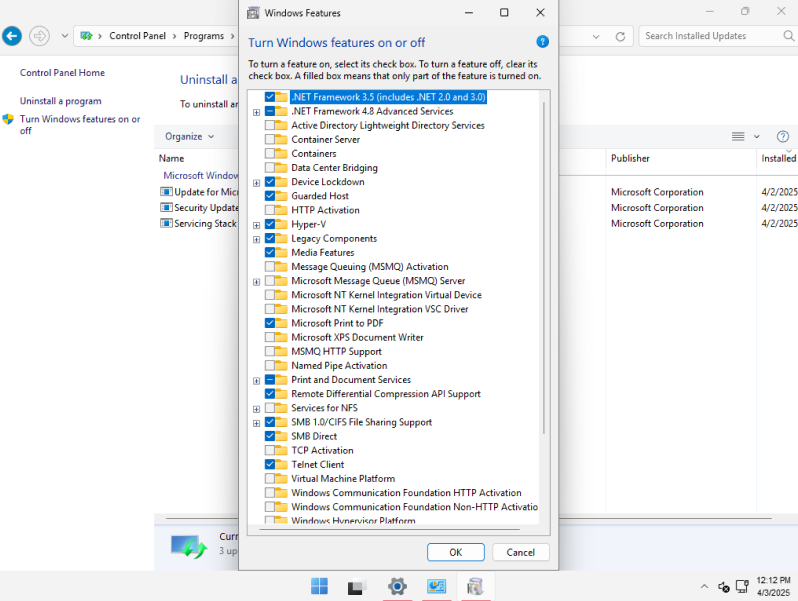The image size is (798, 601).
Task: Show hidden icons in system tray
Action: 704,587
